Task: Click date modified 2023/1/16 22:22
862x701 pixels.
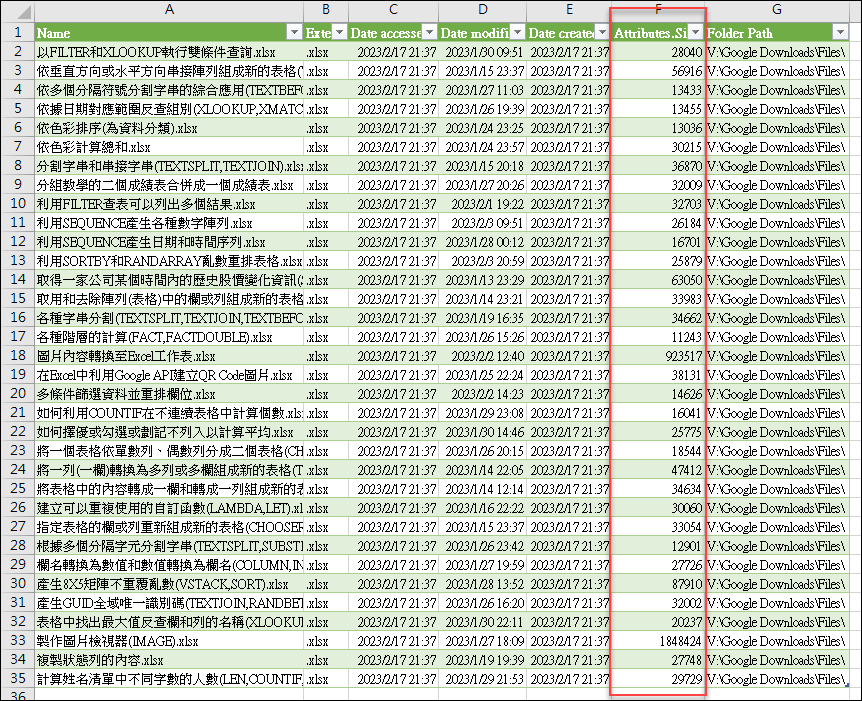Action: pos(484,508)
